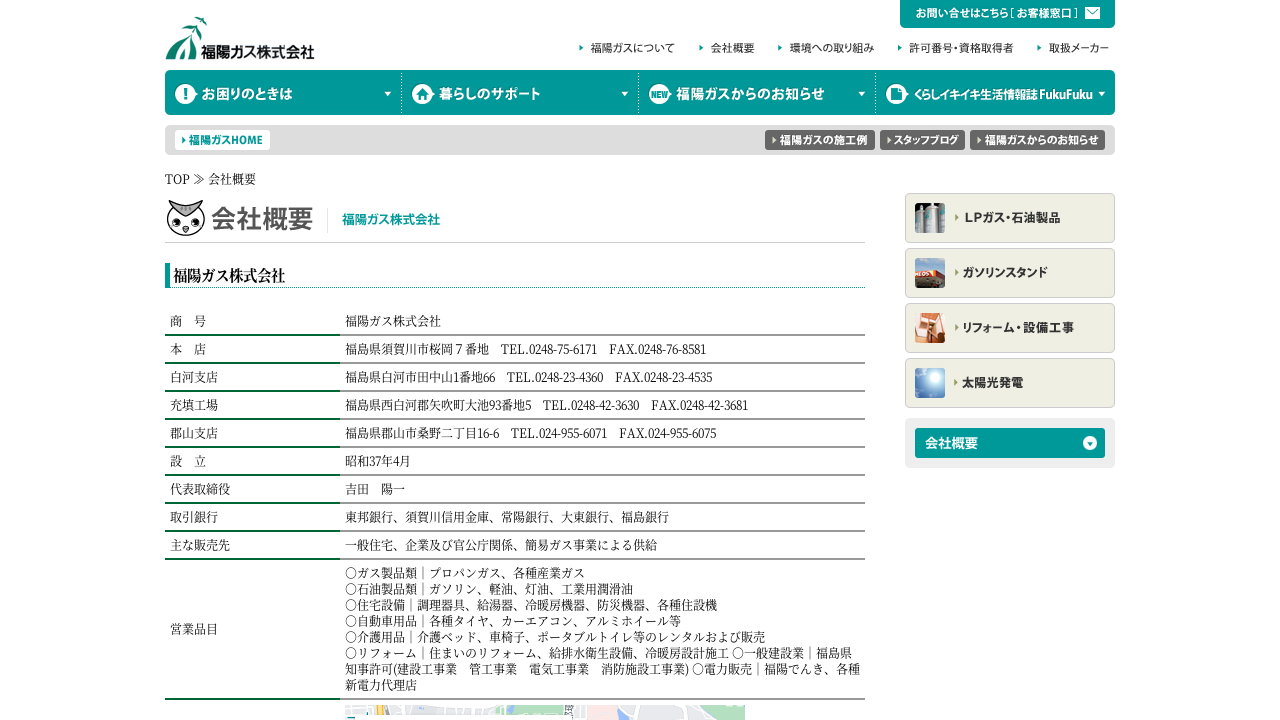Click the owl mascot icon beside 会社概要
Screen dimensions: 1280x720
186,218
